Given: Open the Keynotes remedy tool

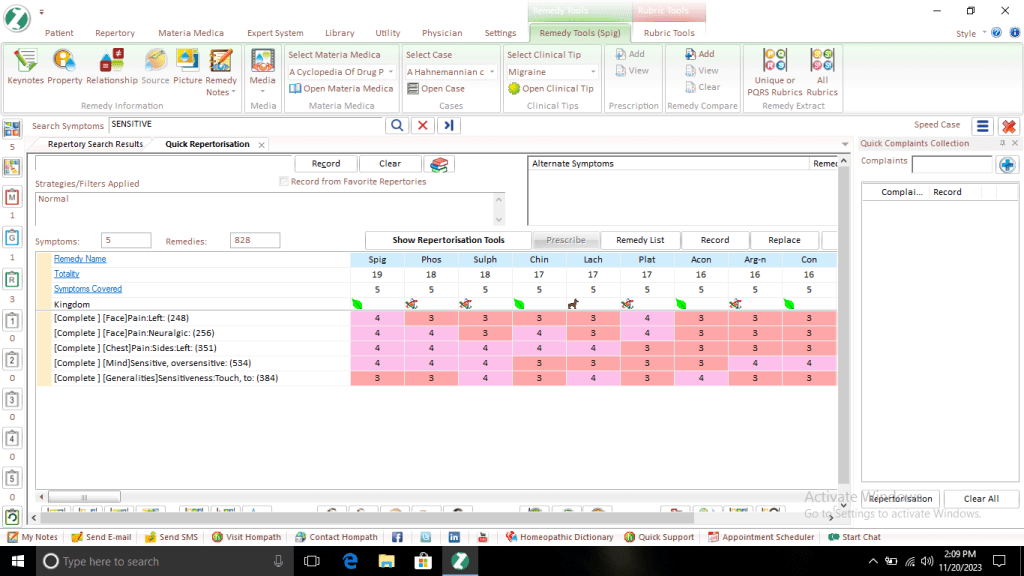Looking at the screenshot, I should 25,66.
